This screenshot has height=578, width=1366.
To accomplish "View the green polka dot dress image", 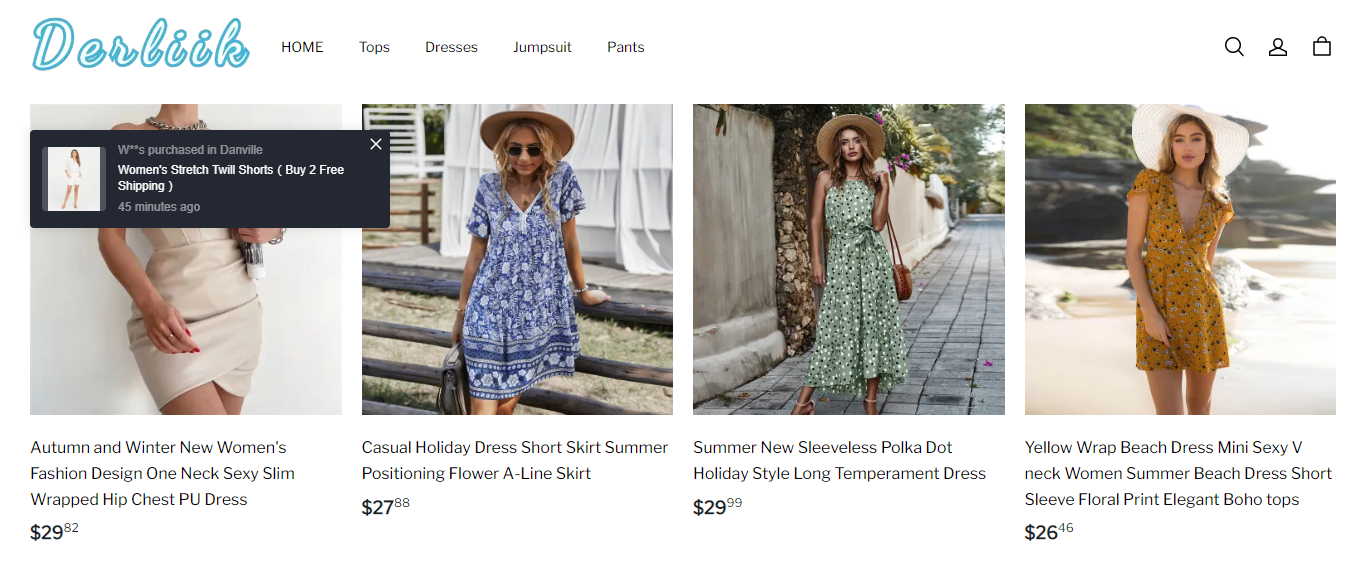I will 848,260.
